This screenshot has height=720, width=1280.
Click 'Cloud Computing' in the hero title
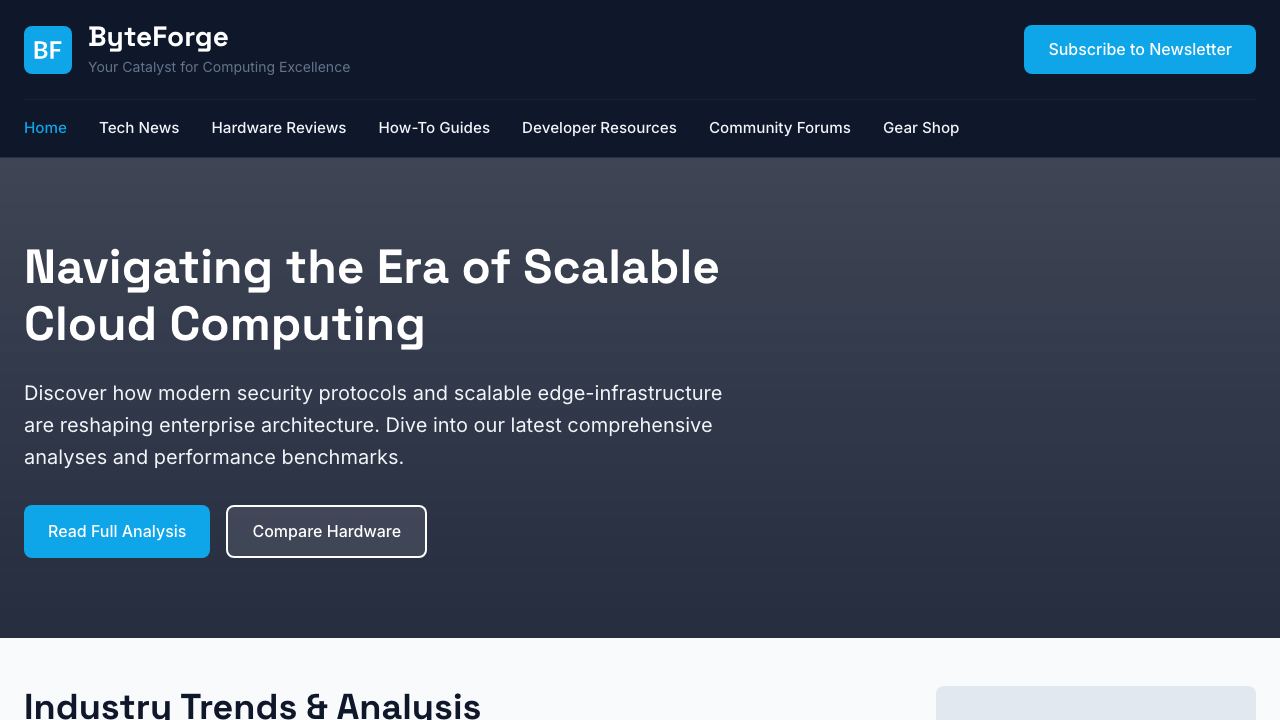pyautogui.click(x=225, y=325)
